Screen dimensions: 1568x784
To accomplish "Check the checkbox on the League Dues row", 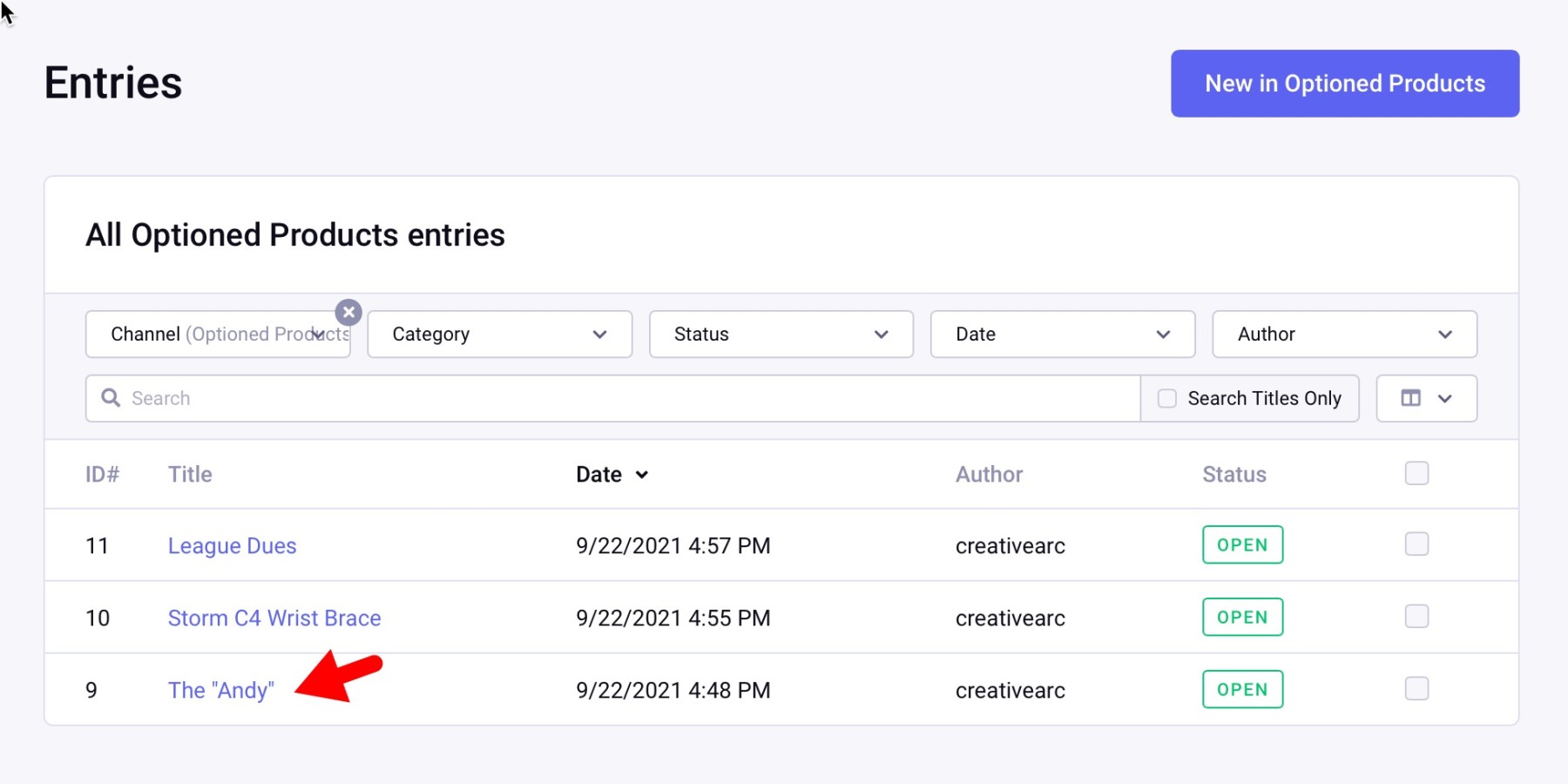I will point(1416,544).
